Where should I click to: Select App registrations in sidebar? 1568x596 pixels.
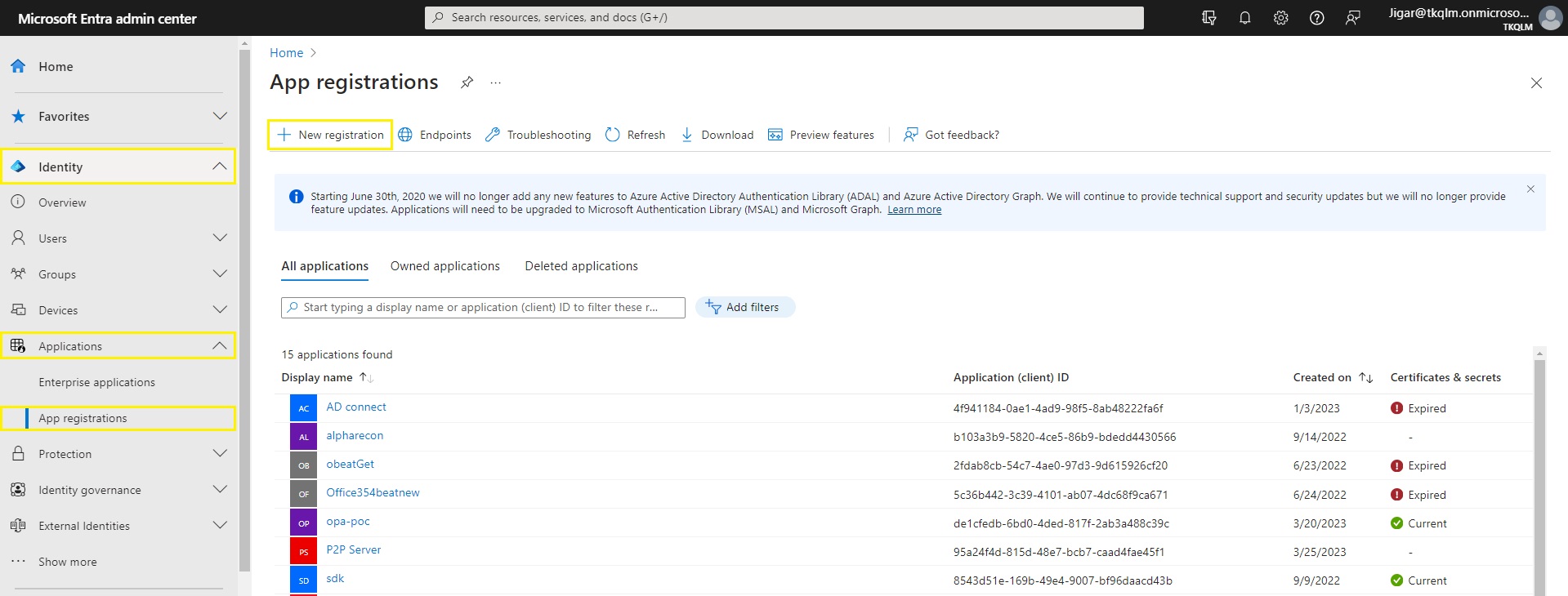83,418
